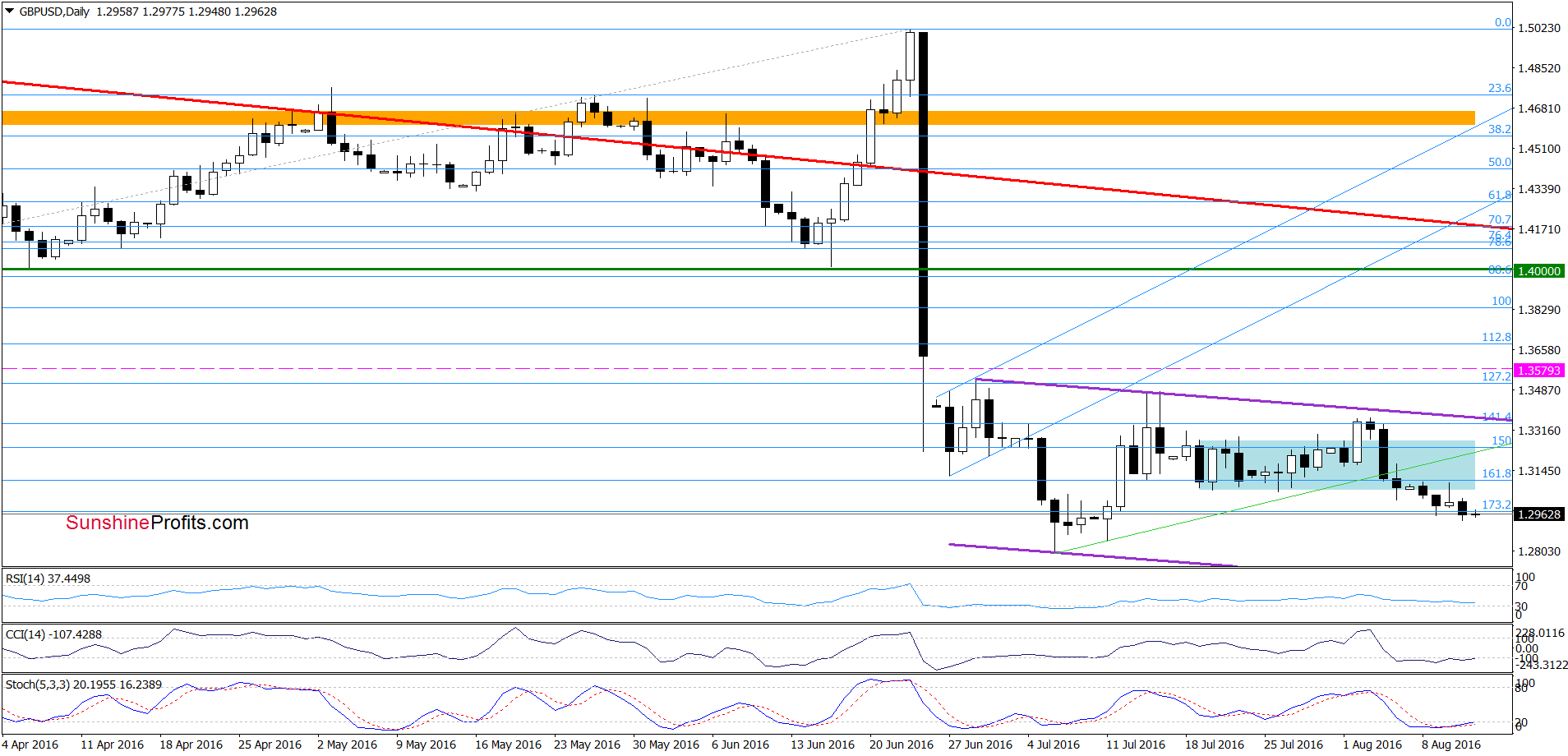Screen dimensions: 1568x756
Task: Click the 6 Jun 2016 date label
Action: point(740,744)
